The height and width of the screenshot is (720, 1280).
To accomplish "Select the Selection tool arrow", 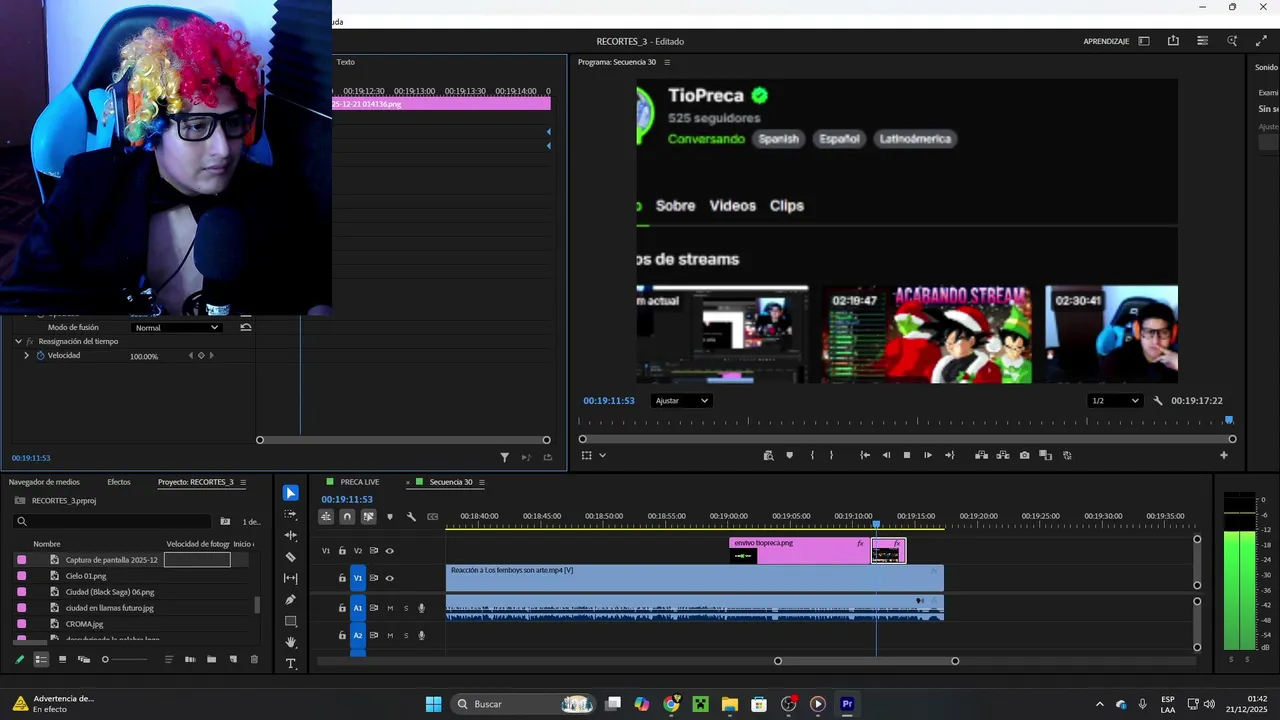I will pyautogui.click(x=290, y=493).
